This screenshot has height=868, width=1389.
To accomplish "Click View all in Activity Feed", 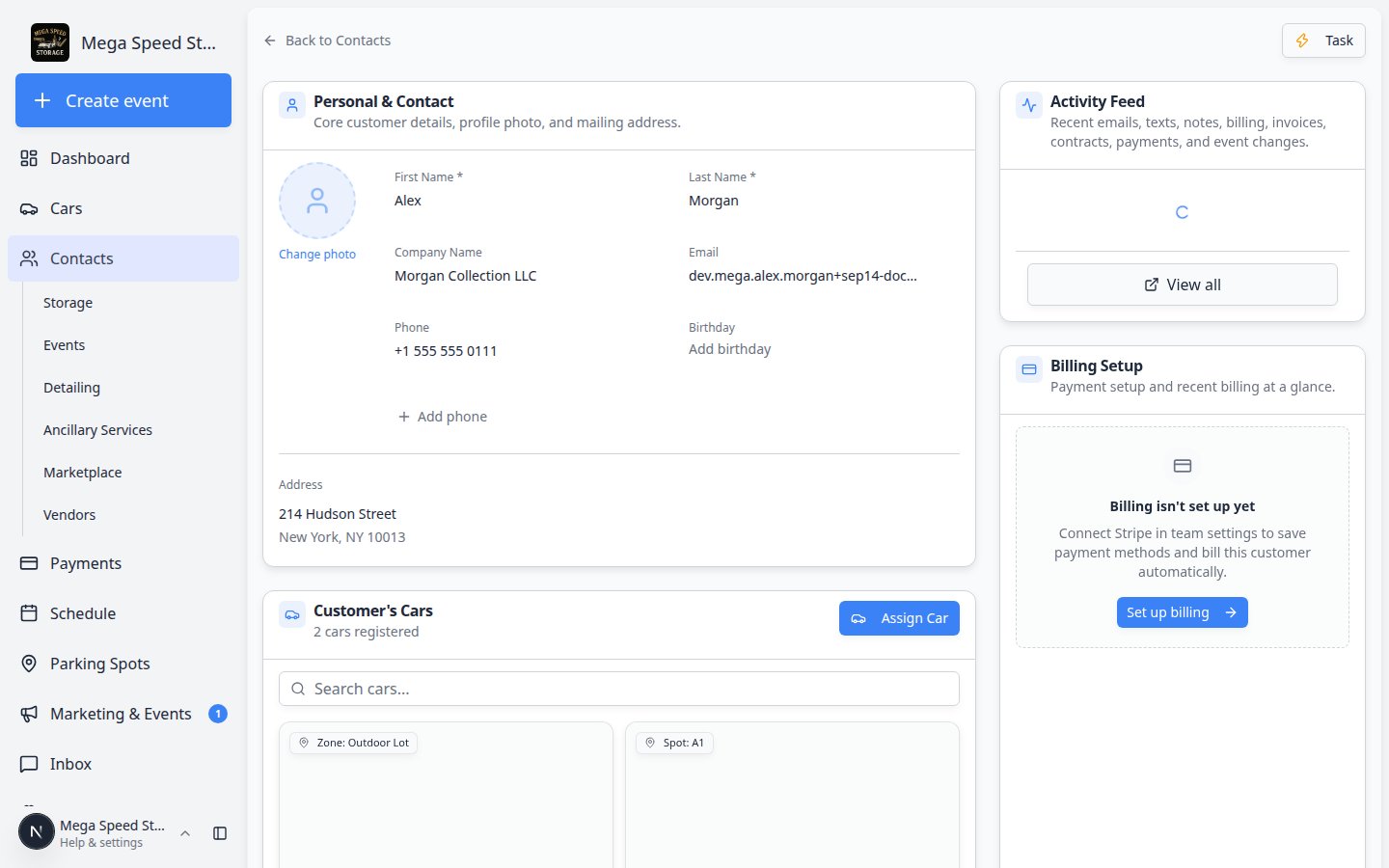I will (1183, 285).
